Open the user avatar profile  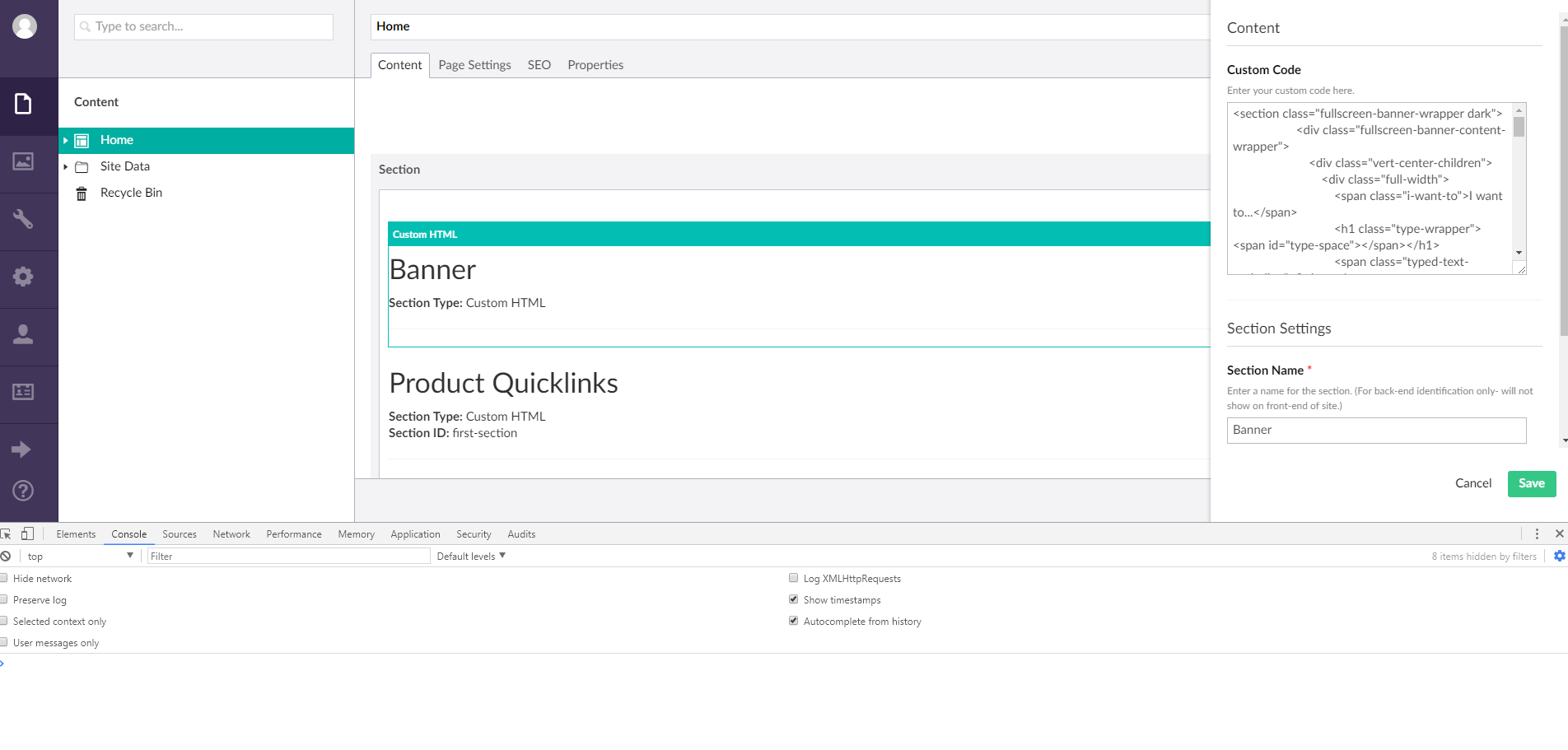pyautogui.click(x=25, y=26)
